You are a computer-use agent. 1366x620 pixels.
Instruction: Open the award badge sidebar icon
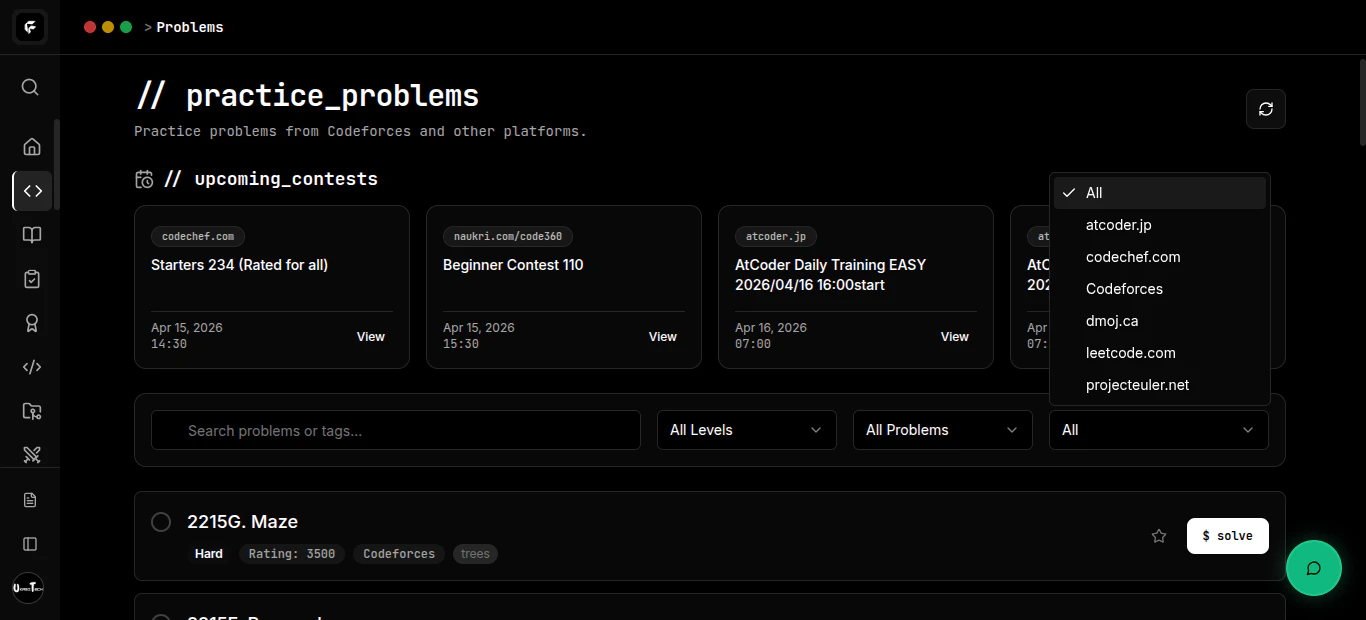click(x=32, y=323)
